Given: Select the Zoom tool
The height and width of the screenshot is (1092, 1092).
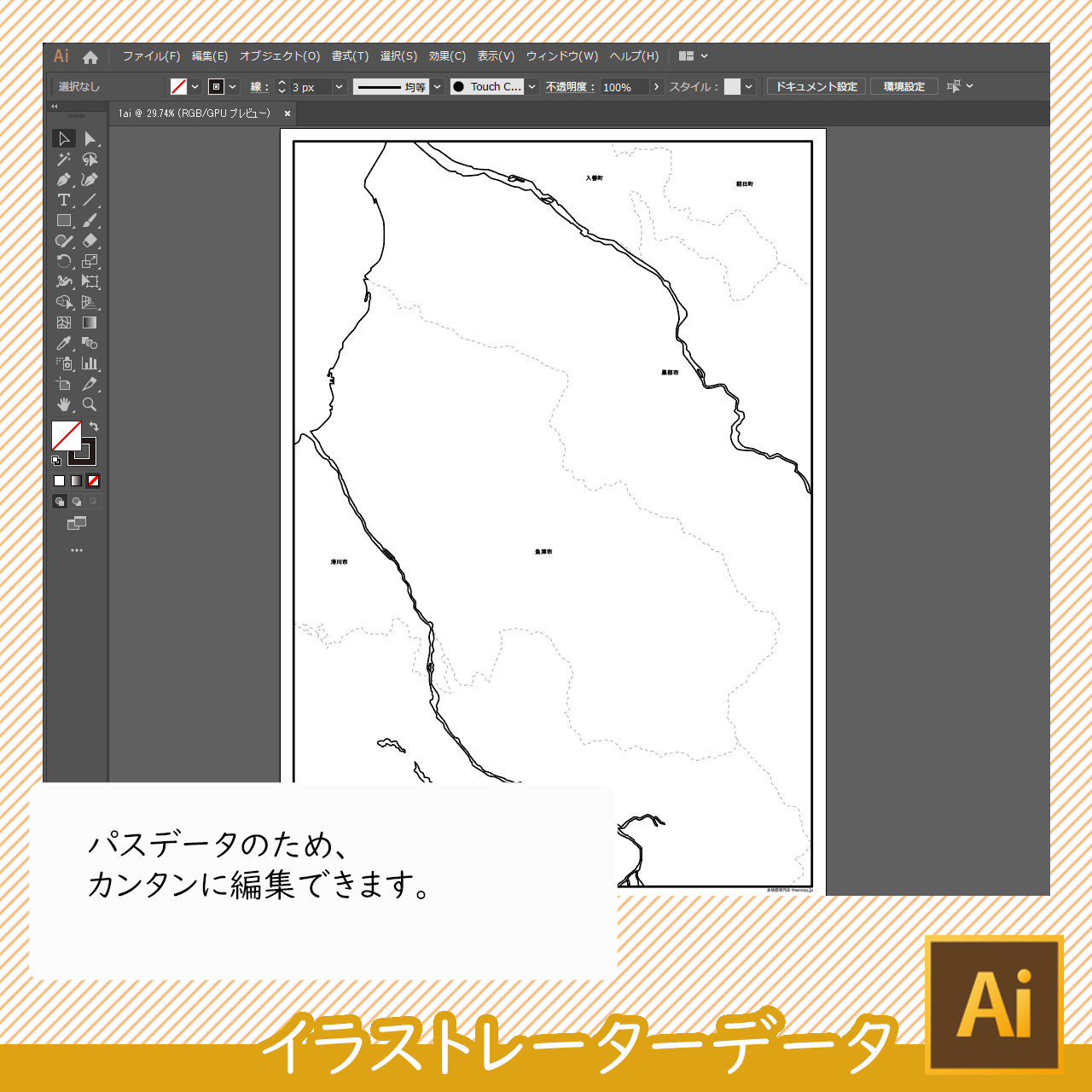Looking at the screenshot, I should tap(90, 404).
